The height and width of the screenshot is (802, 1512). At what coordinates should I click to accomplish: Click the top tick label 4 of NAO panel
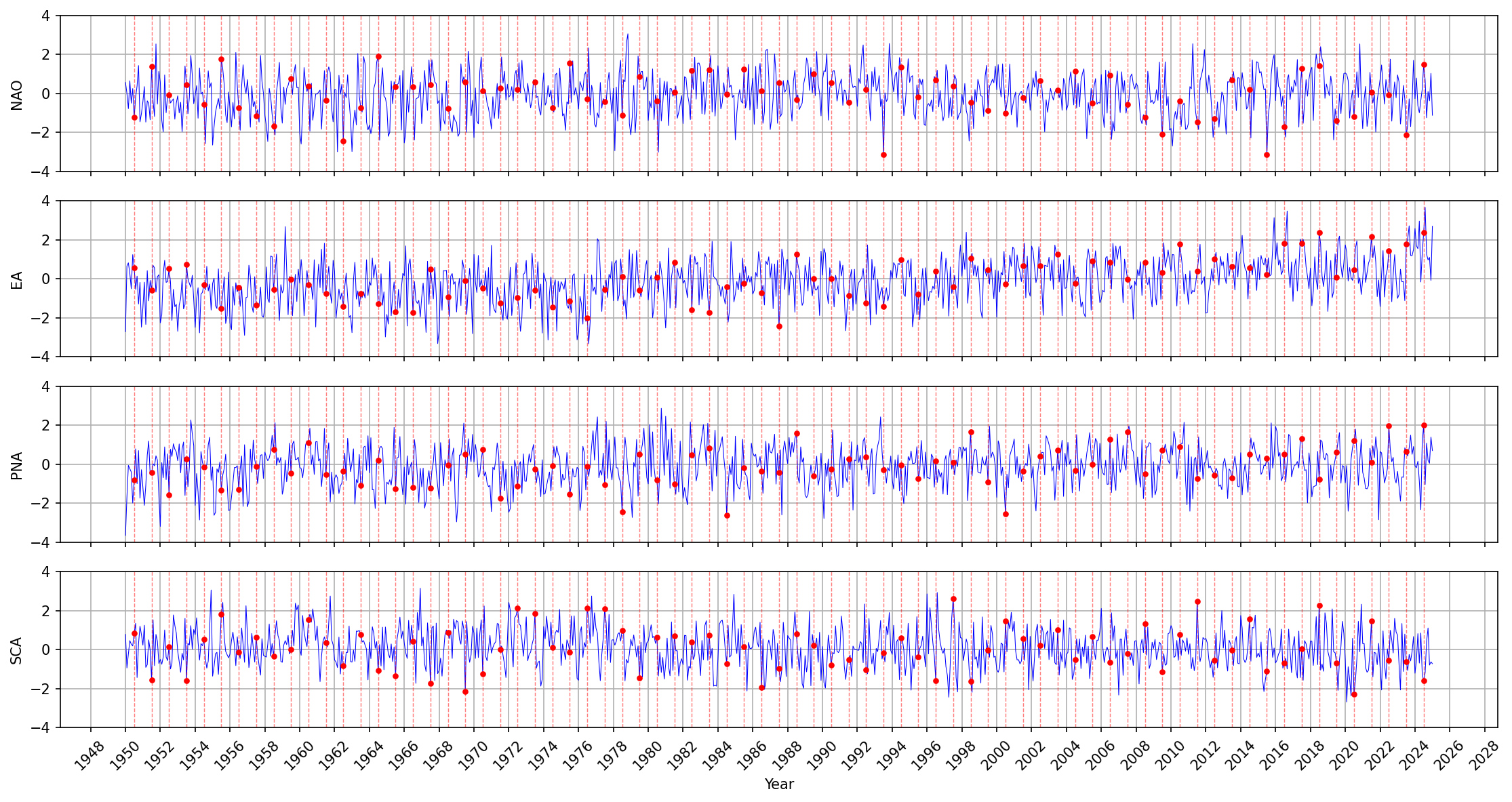(x=45, y=16)
